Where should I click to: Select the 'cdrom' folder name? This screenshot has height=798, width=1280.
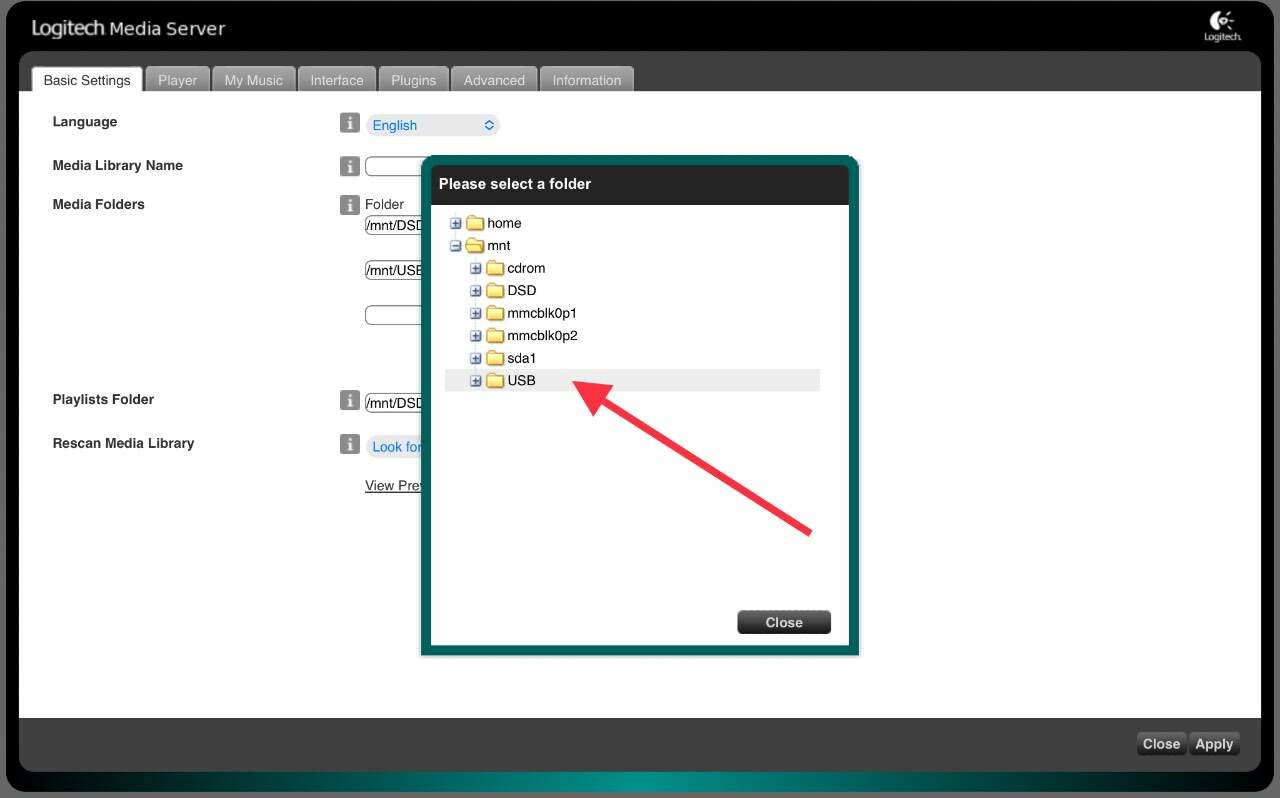pos(526,268)
